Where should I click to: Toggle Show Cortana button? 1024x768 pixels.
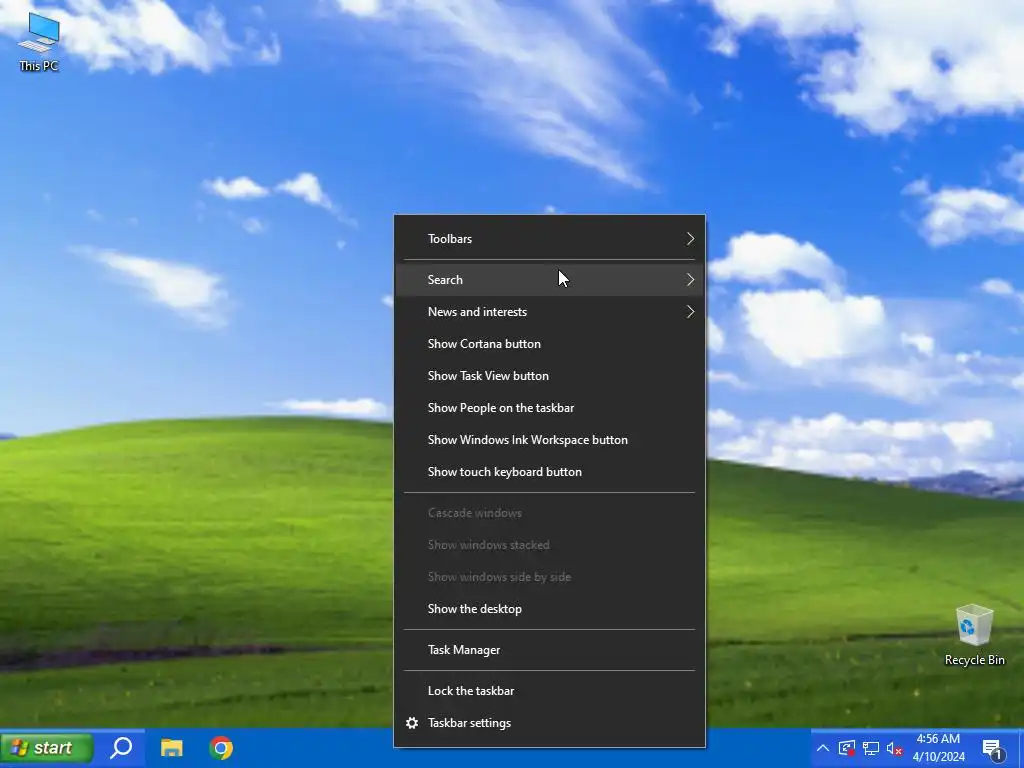coord(549,344)
